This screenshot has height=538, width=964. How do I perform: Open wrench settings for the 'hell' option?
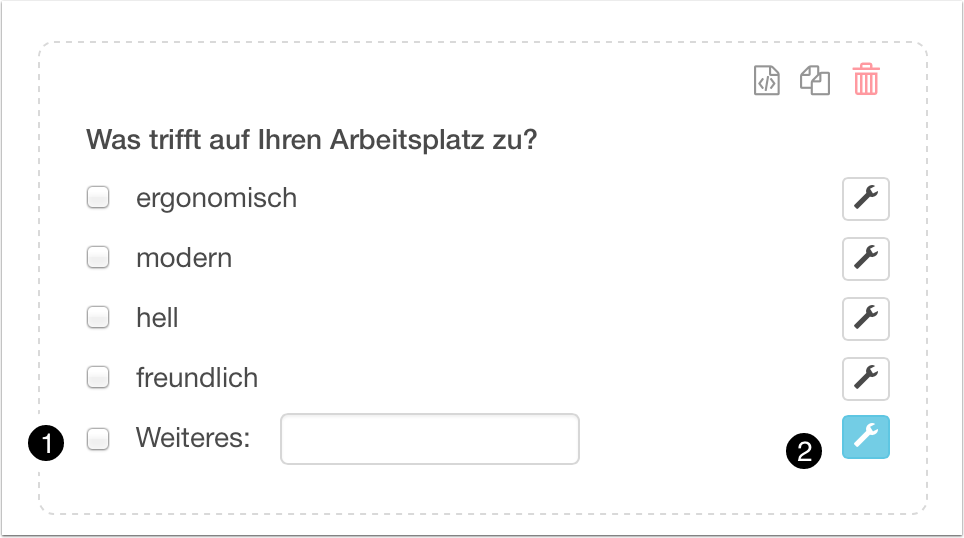point(865,319)
